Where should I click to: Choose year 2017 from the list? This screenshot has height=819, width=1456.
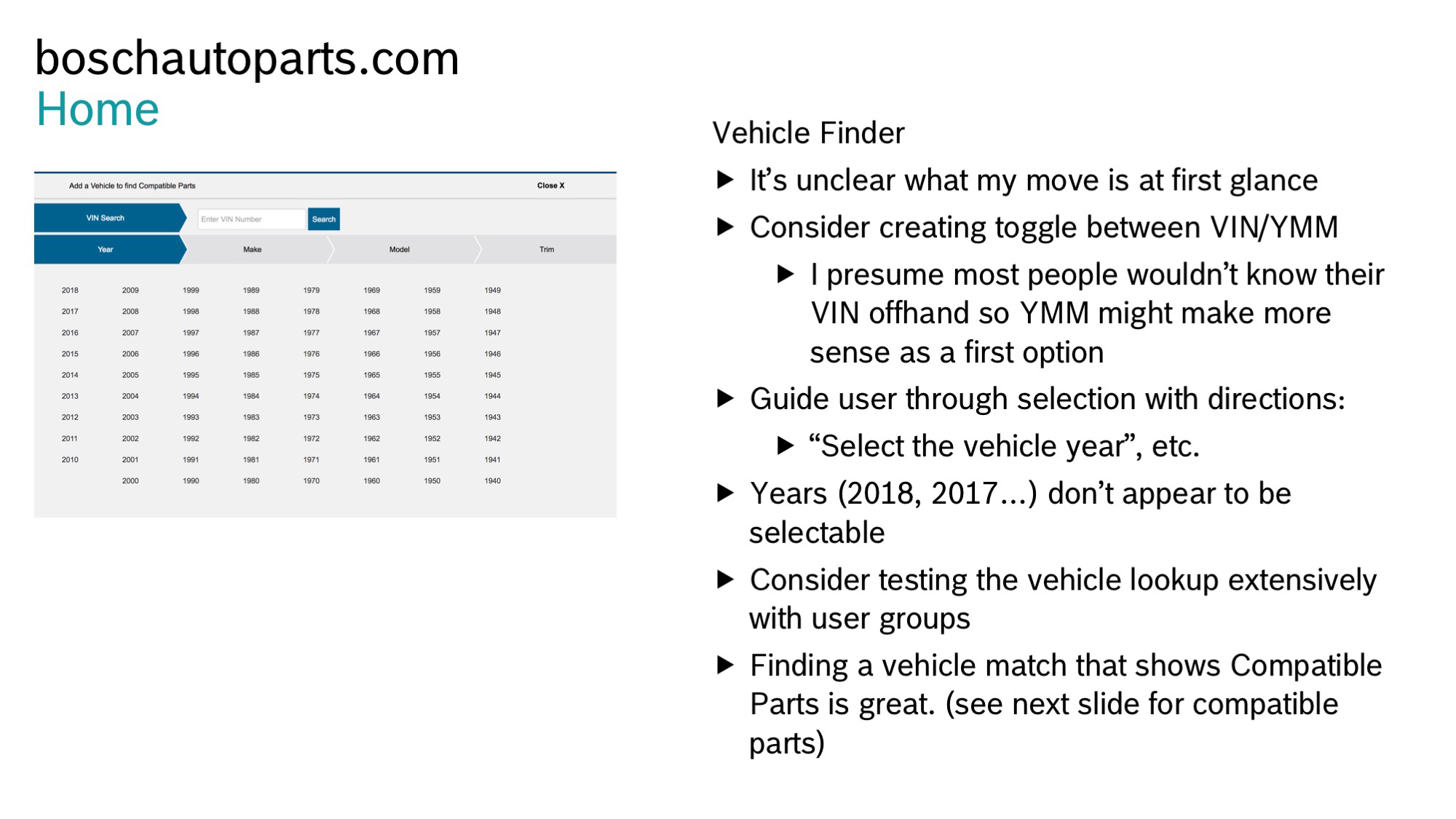pyautogui.click(x=70, y=312)
